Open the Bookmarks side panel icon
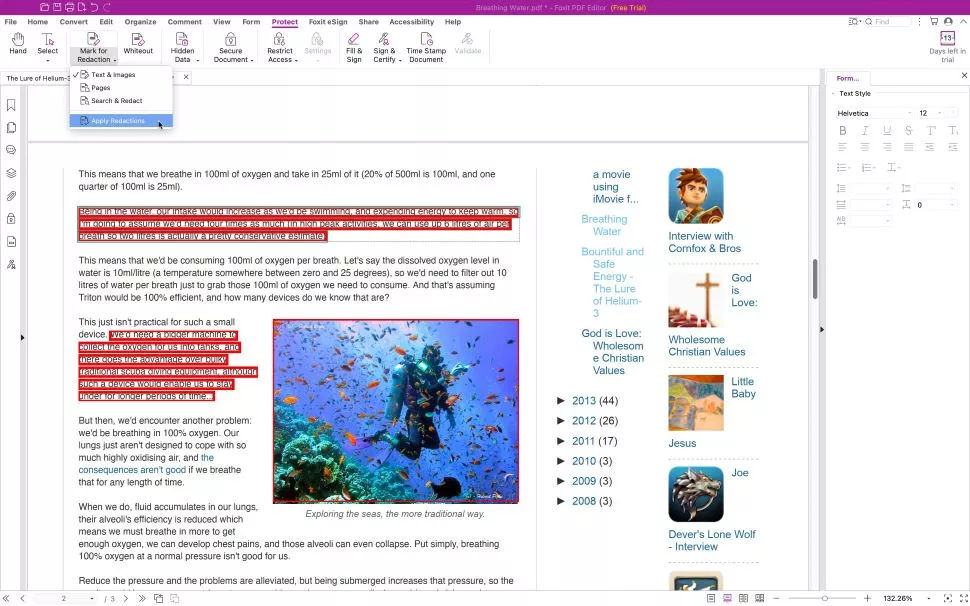The height and width of the screenshot is (606, 970). point(11,105)
